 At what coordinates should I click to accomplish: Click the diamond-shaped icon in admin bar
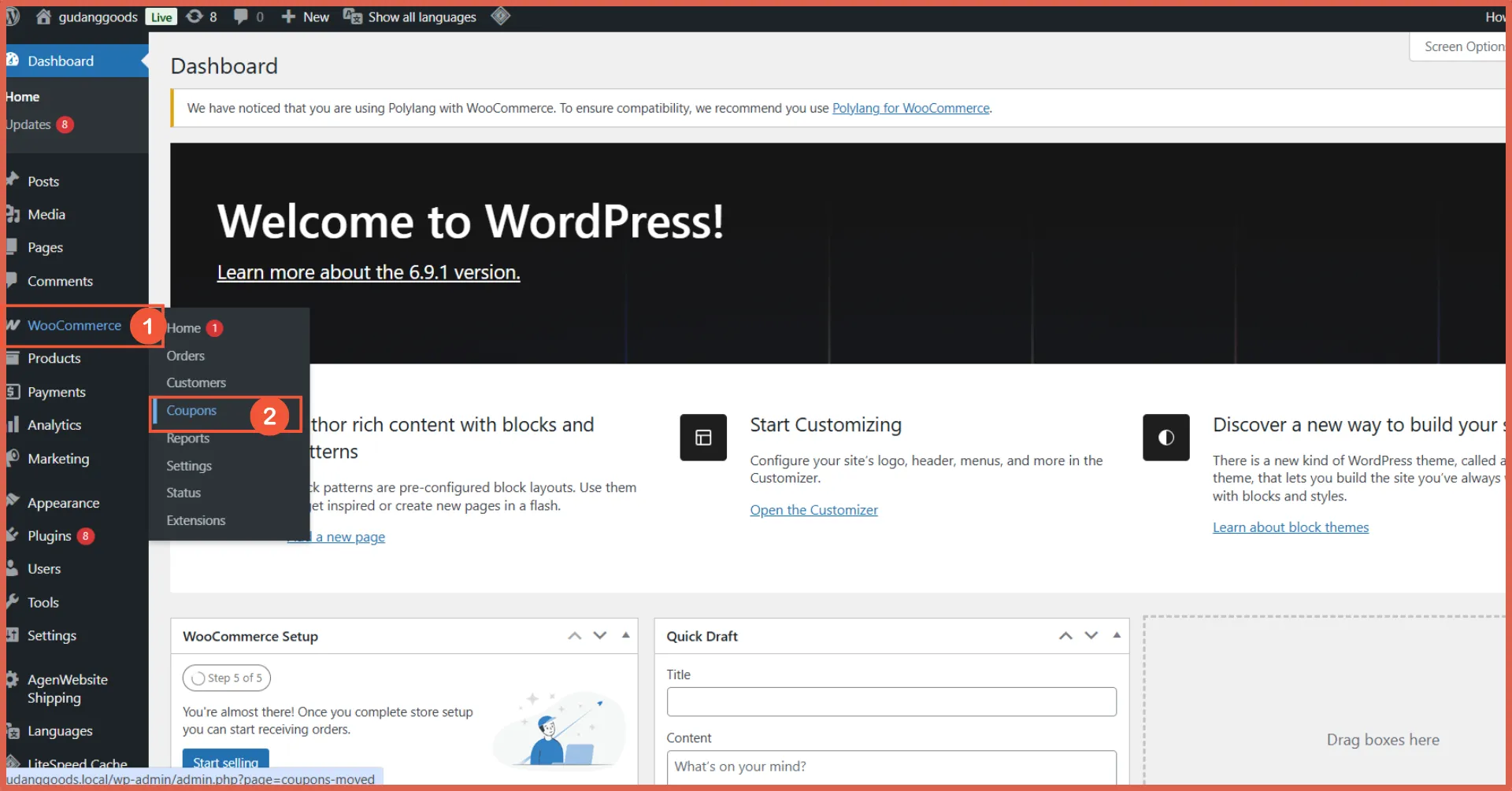pyautogui.click(x=501, y=17)
